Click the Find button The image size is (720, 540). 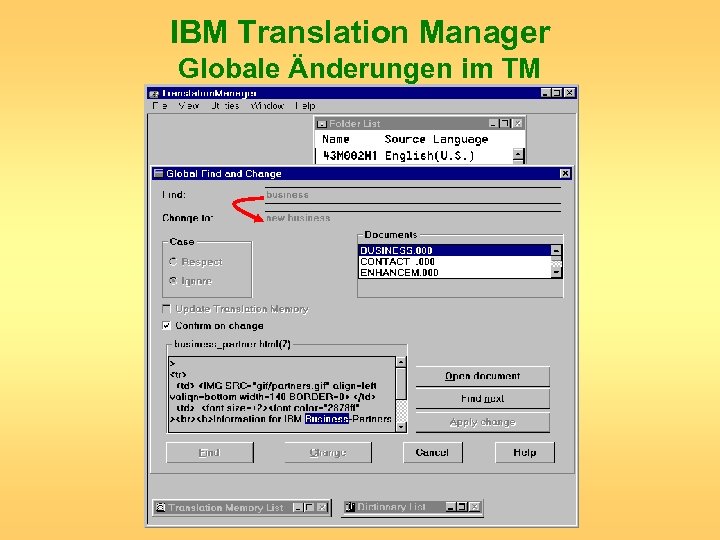(x=210, y=453)
